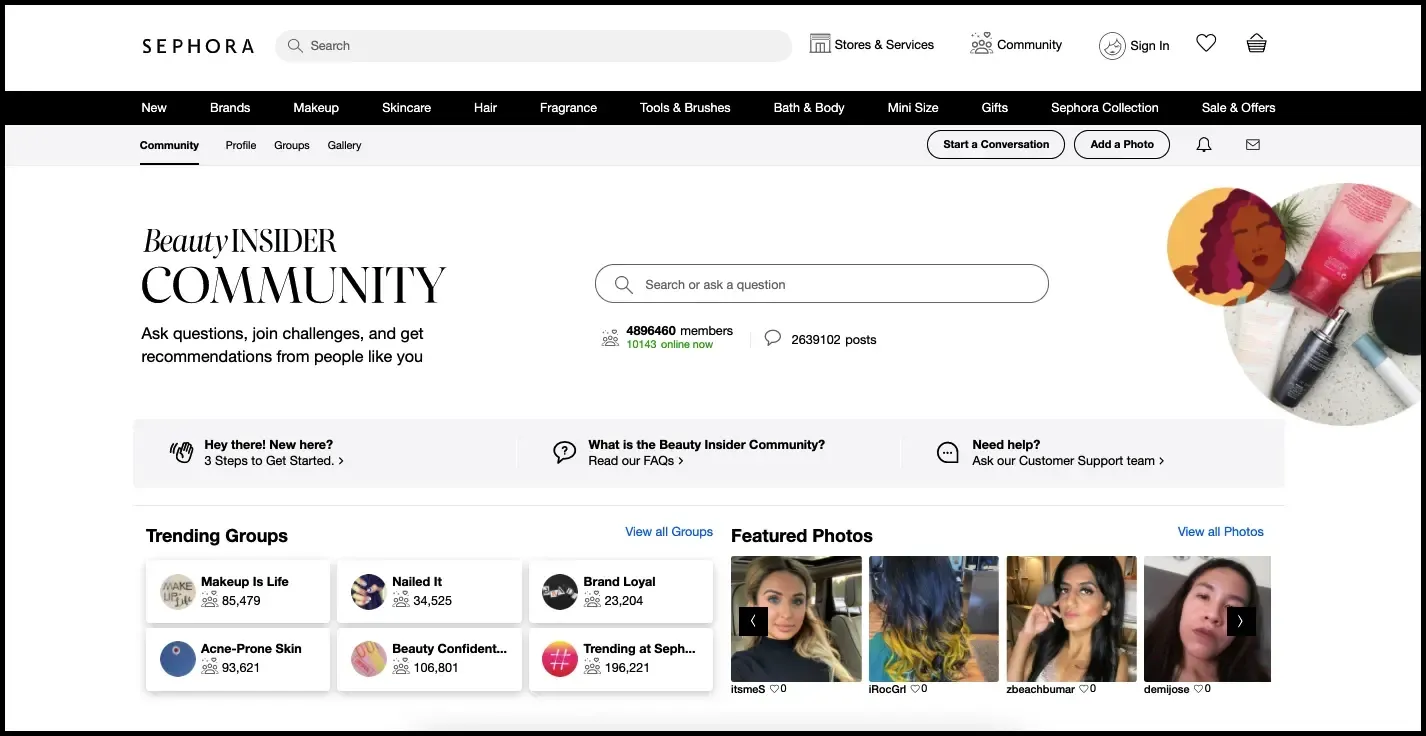Screen dimensions: 1426x736
Task: Click the 10143 online now text
Action: pos(670,345)
